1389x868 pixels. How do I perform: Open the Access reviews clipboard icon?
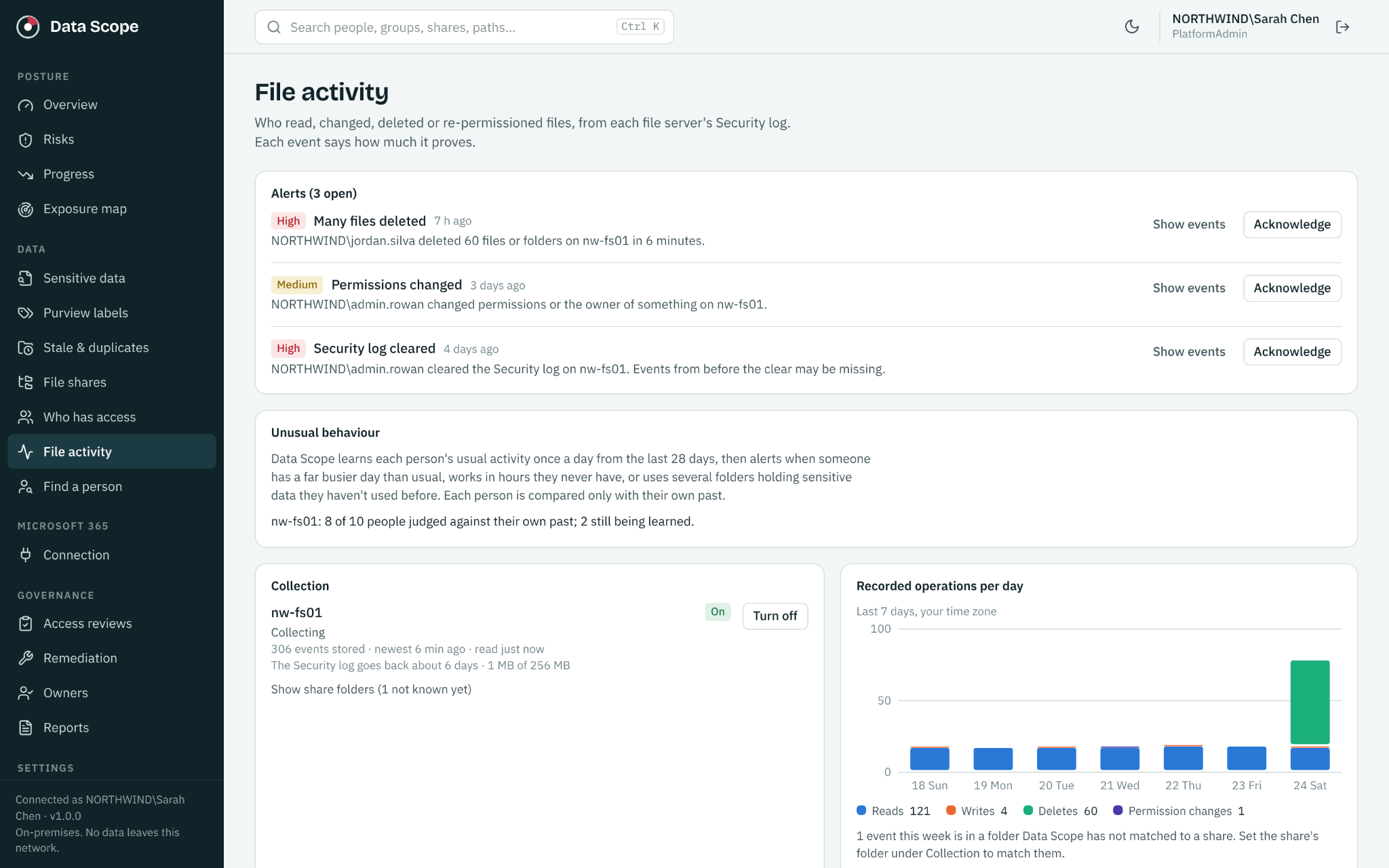pyautogui.click(x=26, y=624)
